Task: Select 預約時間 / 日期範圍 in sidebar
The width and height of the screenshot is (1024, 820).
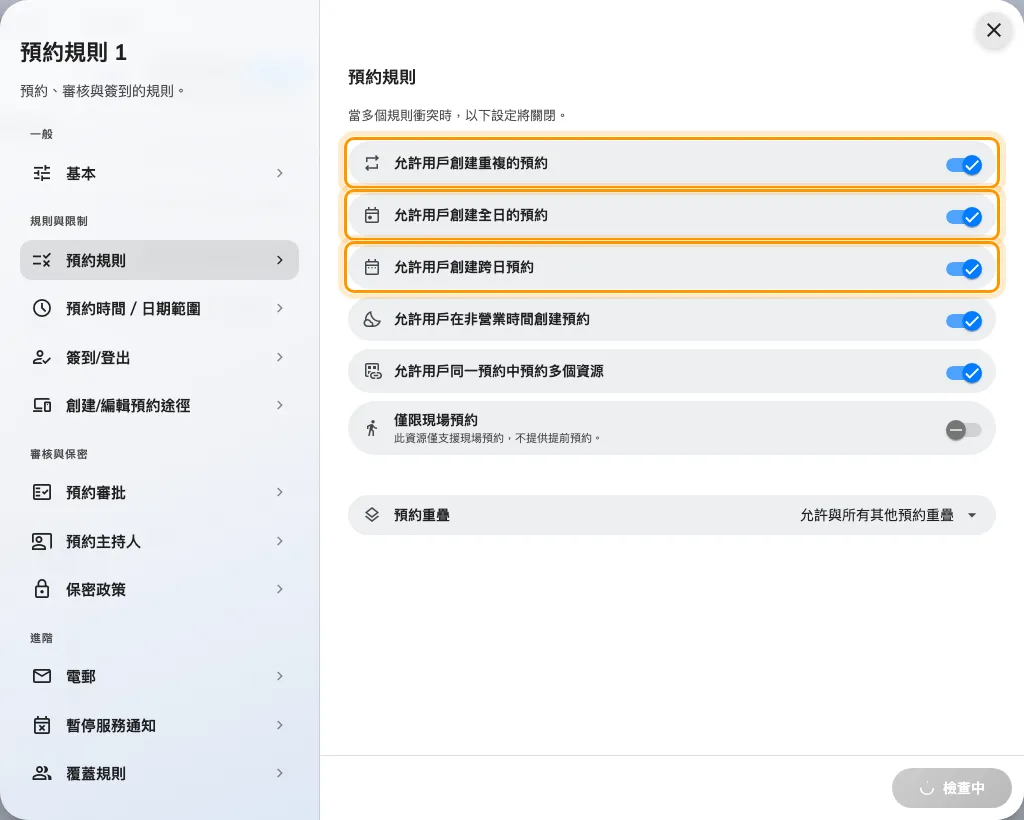Action: click(x=159, y=308)
